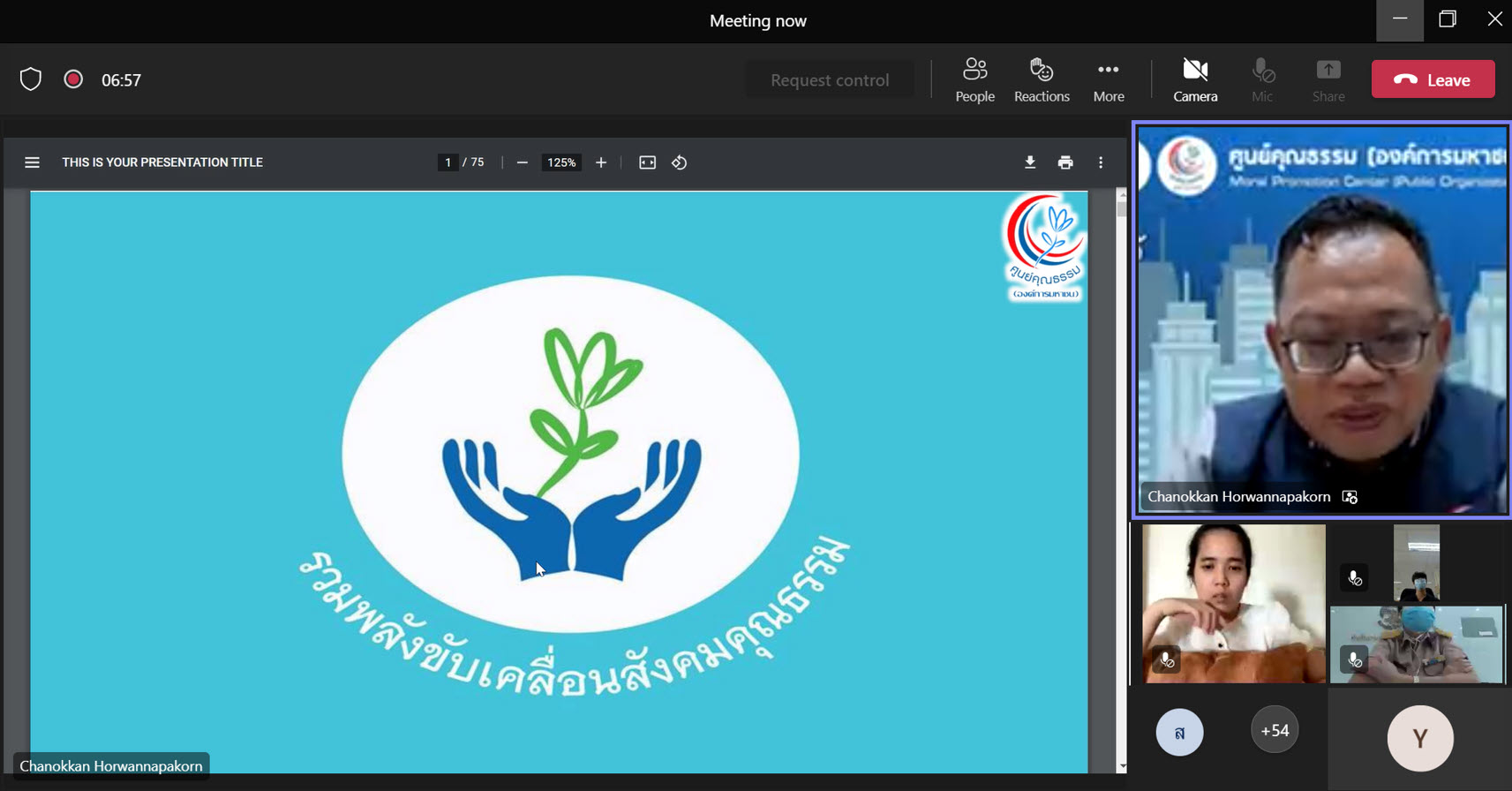Screen dimensions: 1512x791
Task: Rotate the PDF counterclockwise
Action: tap(679, 162)
